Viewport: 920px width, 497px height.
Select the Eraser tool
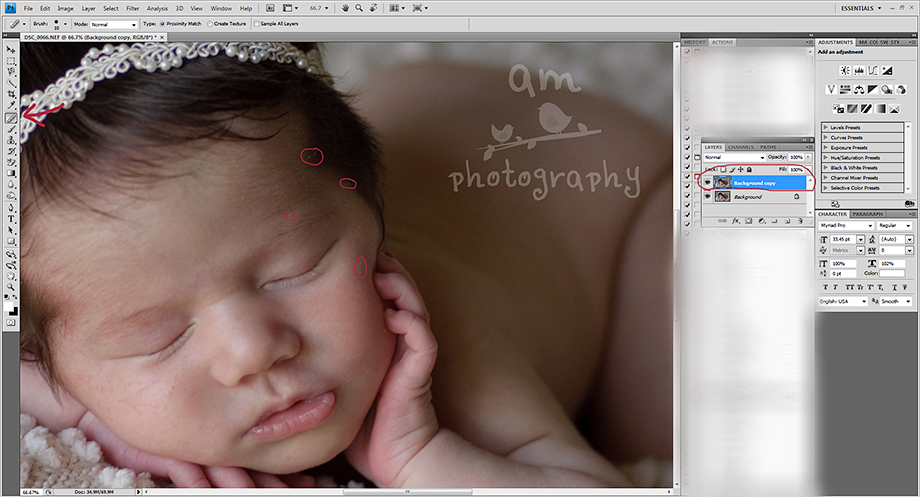11,163
